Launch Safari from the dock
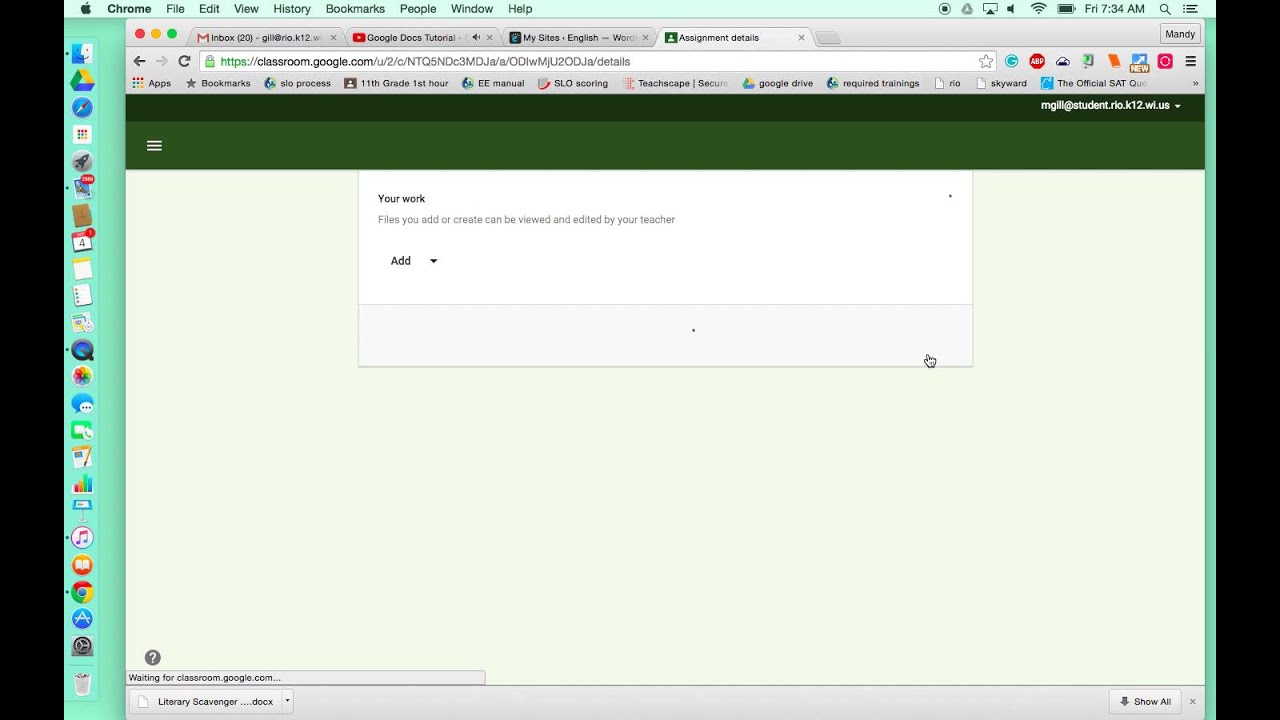1280x720 pixels. click(82, 107)
